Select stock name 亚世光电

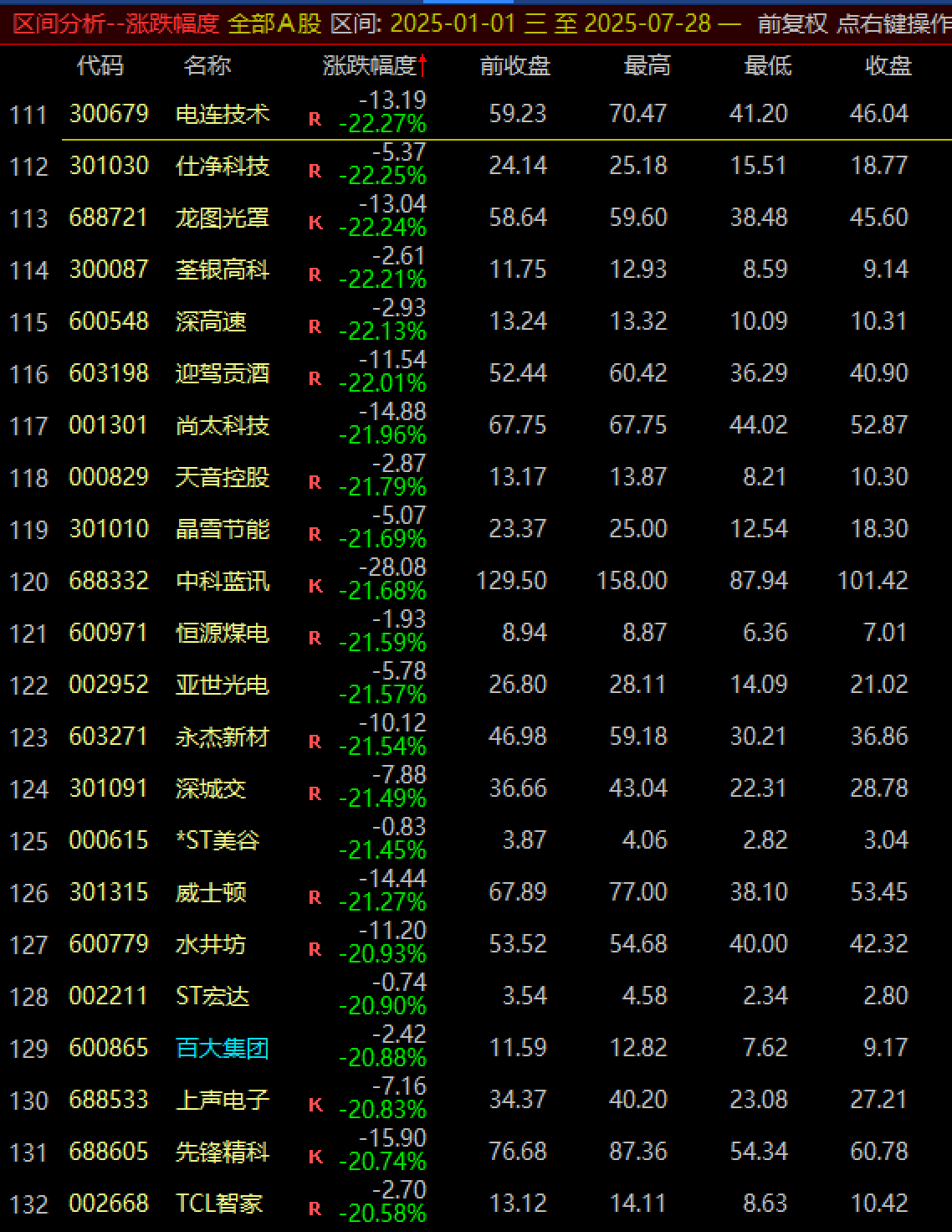223,684
